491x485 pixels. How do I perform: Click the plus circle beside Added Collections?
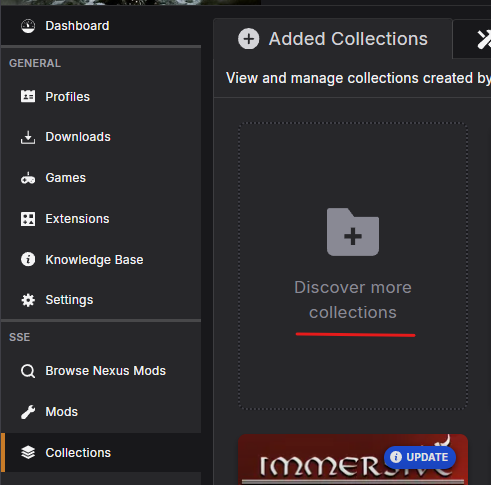pyautogui.click(x=248, y=39)
